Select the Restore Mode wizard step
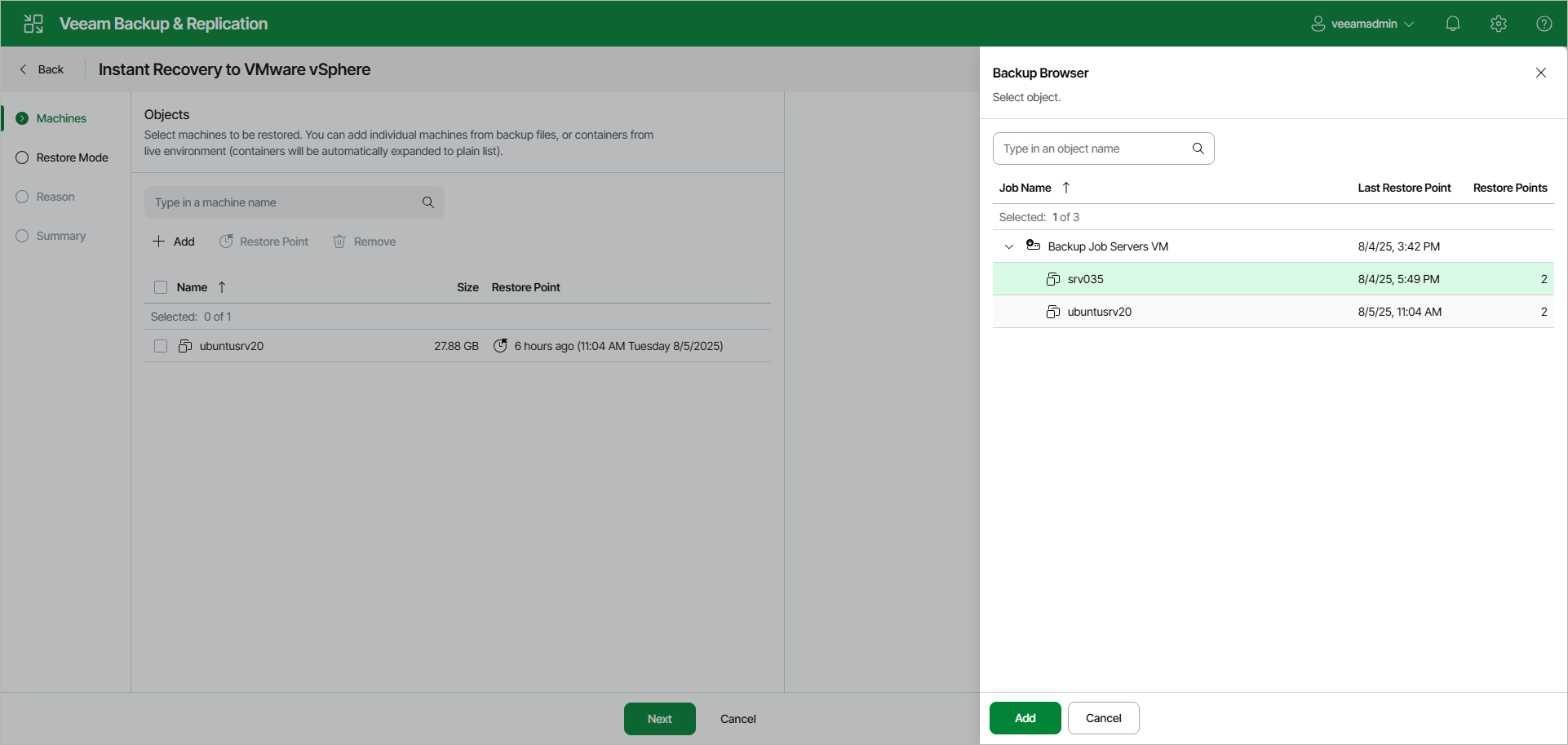 point(62,157)
